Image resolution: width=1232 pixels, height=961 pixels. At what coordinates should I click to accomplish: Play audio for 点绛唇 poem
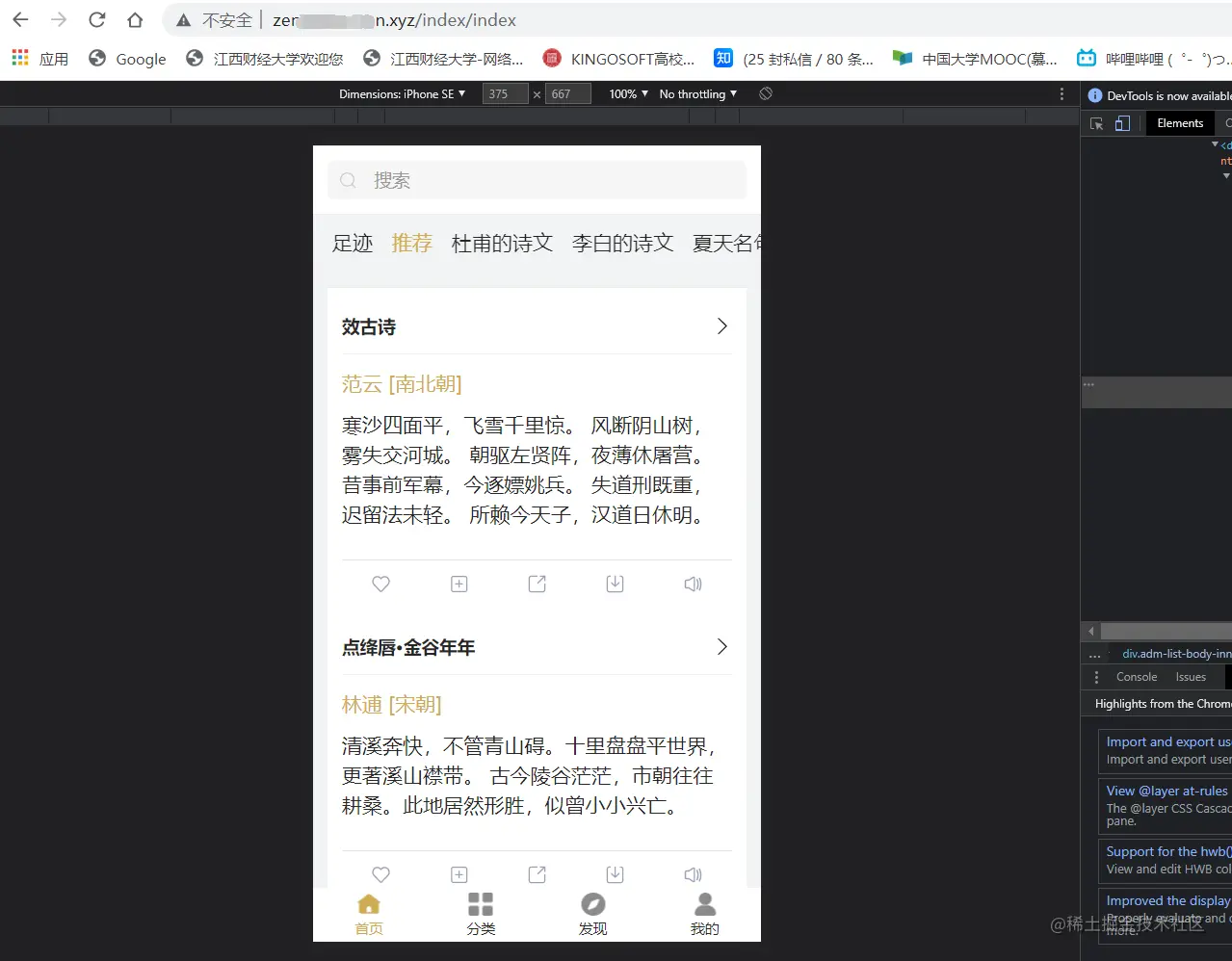point(693,874)
